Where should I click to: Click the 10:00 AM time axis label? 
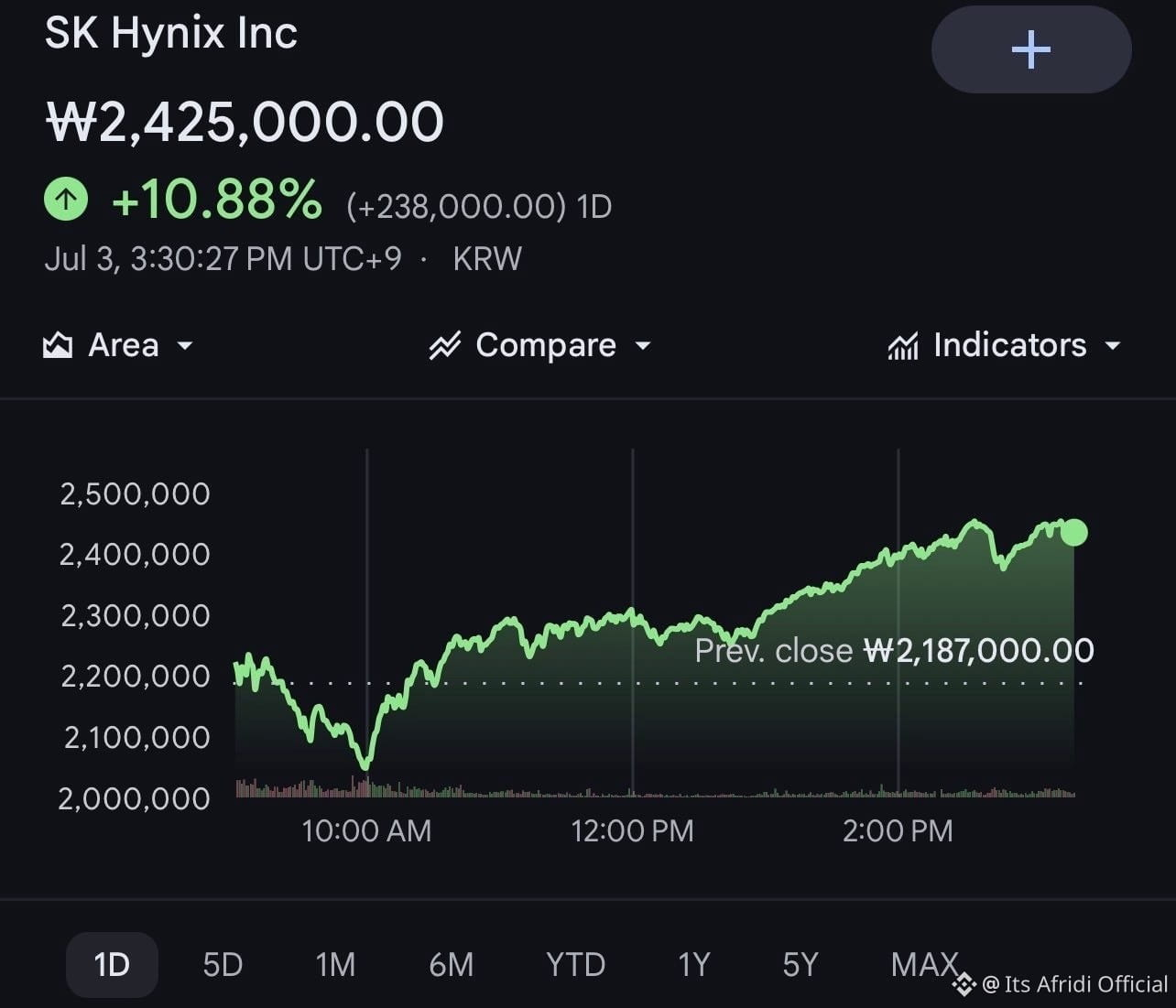tap(366, 830)
